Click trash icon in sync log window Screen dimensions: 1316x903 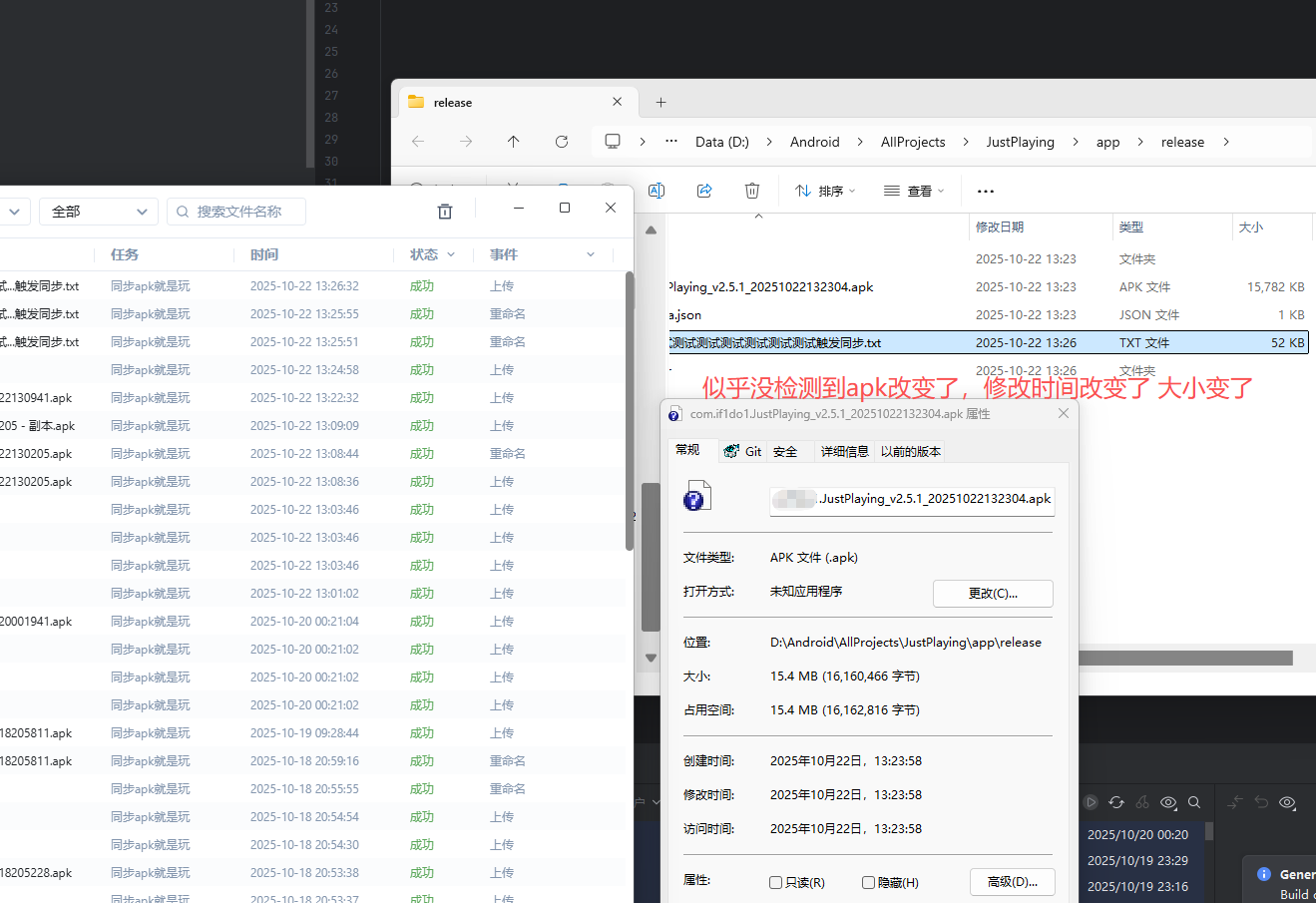pyautogui.click(x=445, y=212)
